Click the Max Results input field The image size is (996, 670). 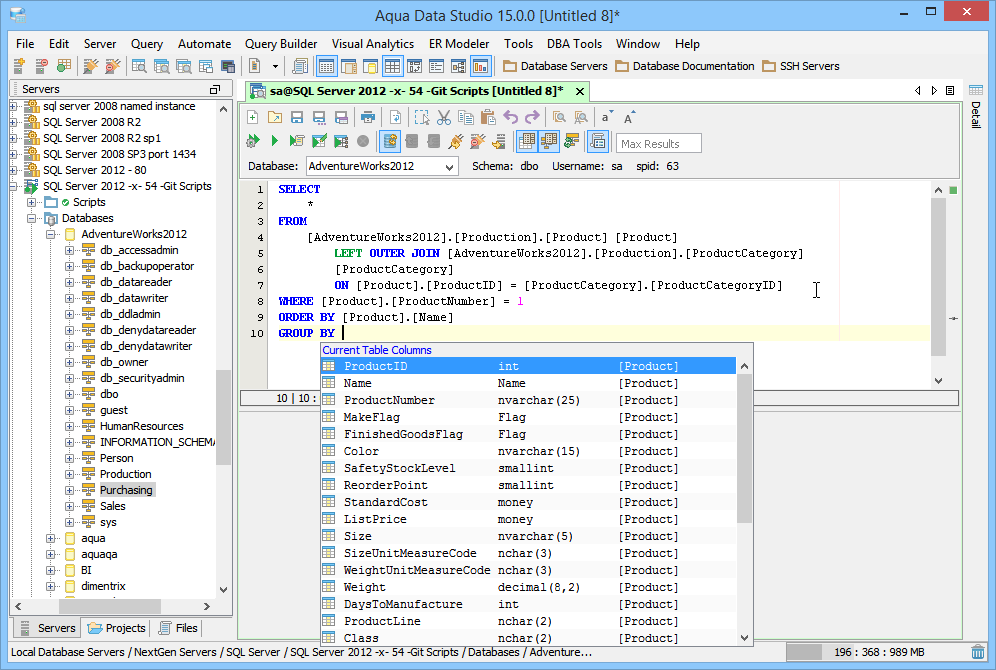click(659, 143)
